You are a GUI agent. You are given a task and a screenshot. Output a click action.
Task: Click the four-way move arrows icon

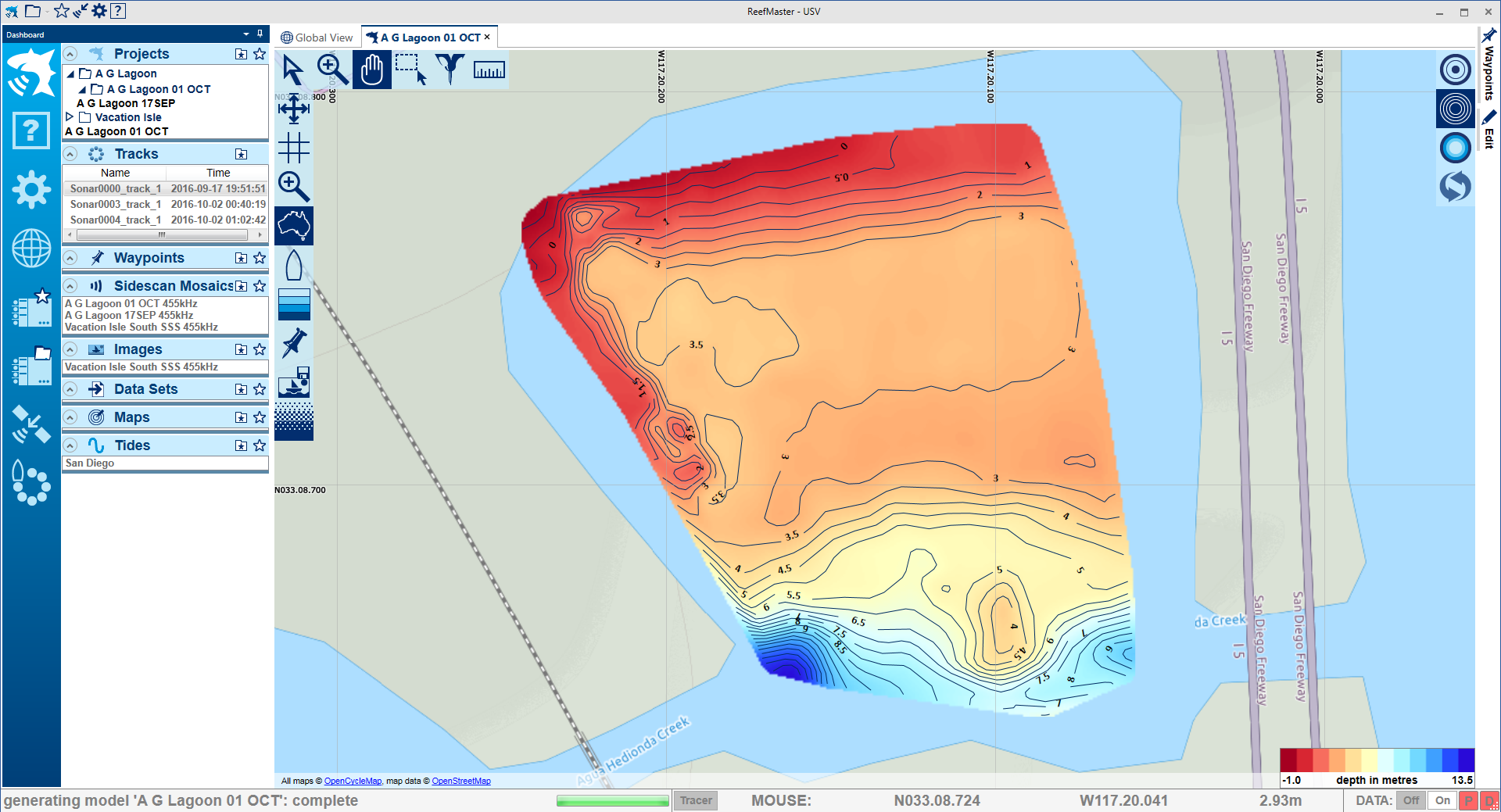(x=294, y=109)
